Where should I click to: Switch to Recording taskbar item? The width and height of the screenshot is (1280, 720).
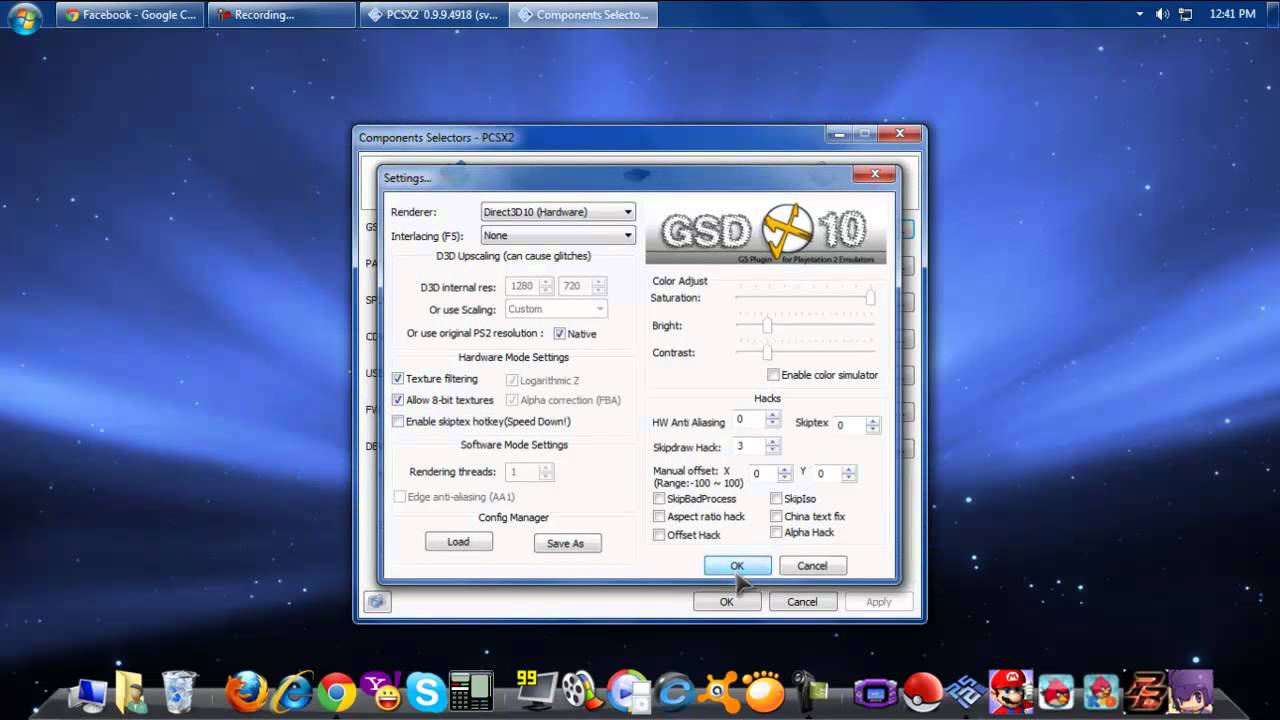coord(282,14)
